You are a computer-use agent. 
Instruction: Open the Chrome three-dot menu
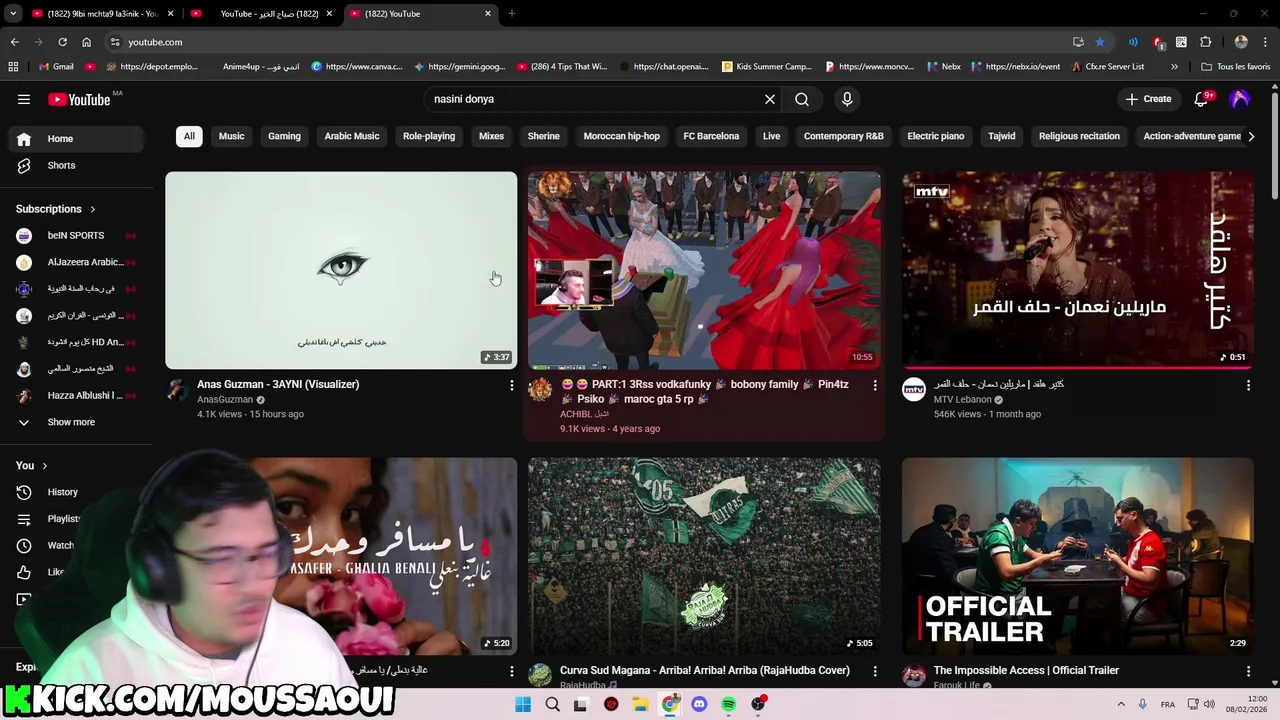[x=1265, y=42]
